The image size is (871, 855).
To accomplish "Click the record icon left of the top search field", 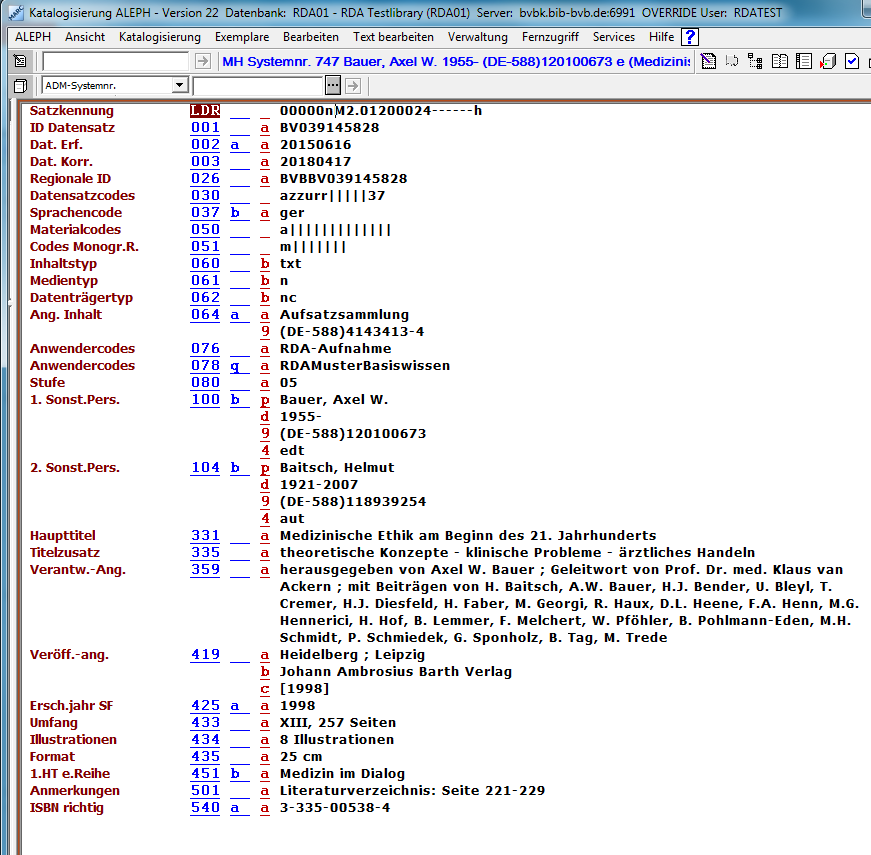I will pyautogui.click(x=20, y=62).
